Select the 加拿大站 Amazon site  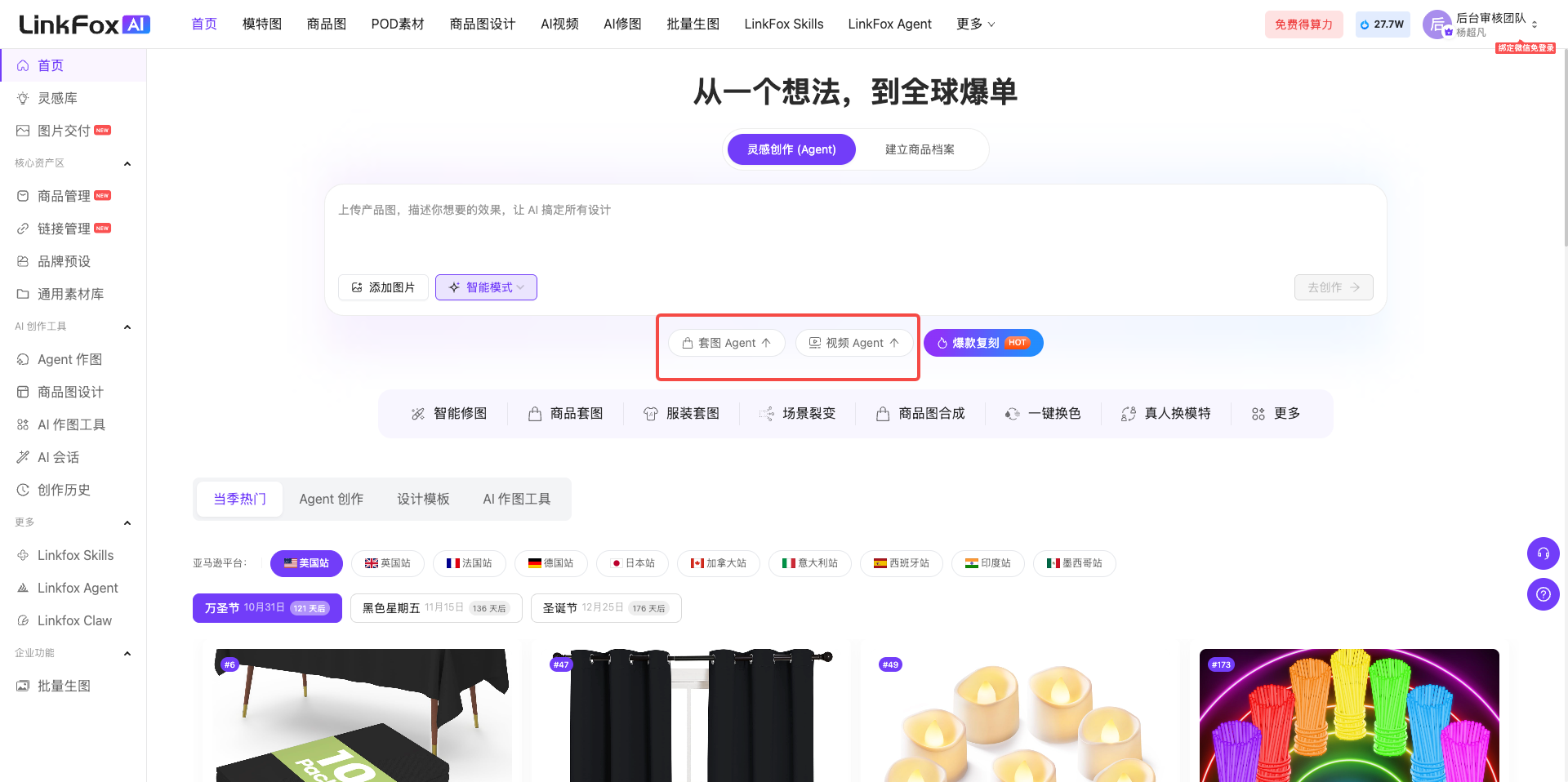tap(719, 563)
